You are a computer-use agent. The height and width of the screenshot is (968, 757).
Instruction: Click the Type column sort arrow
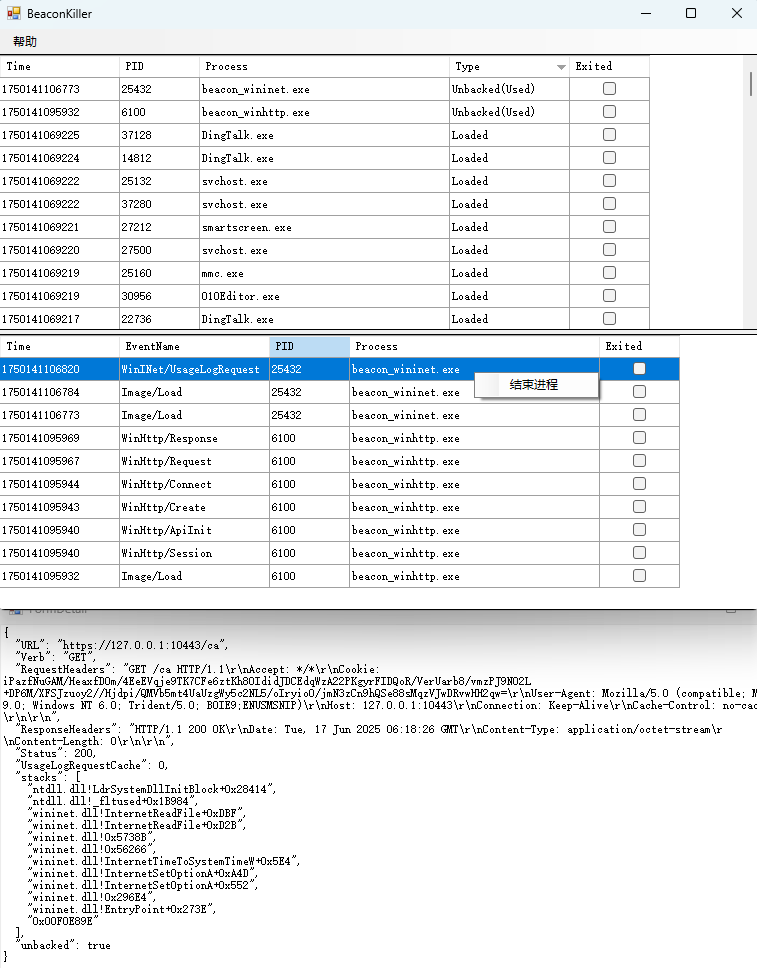coord(561,67)
